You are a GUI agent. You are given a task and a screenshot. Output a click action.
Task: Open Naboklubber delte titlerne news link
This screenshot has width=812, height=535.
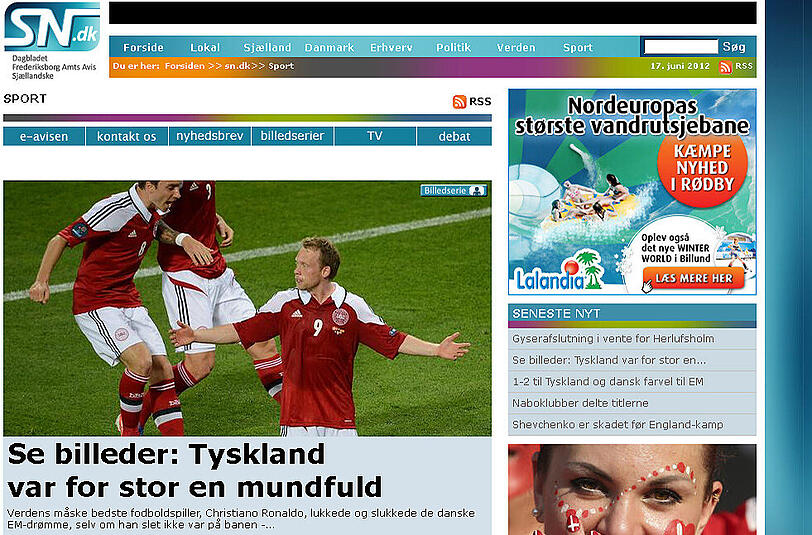click(580, 403)
